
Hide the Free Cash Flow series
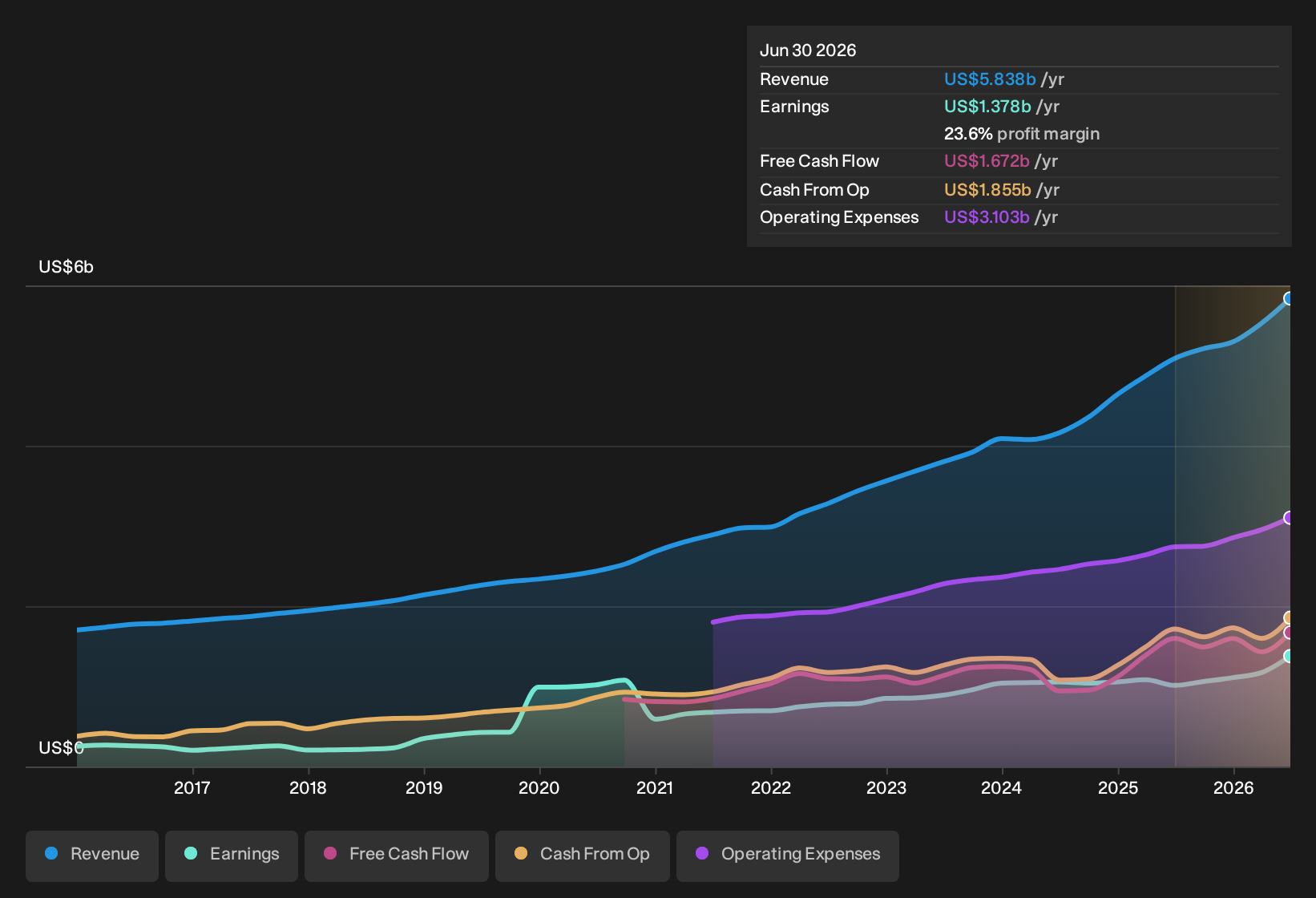(397, 855)
